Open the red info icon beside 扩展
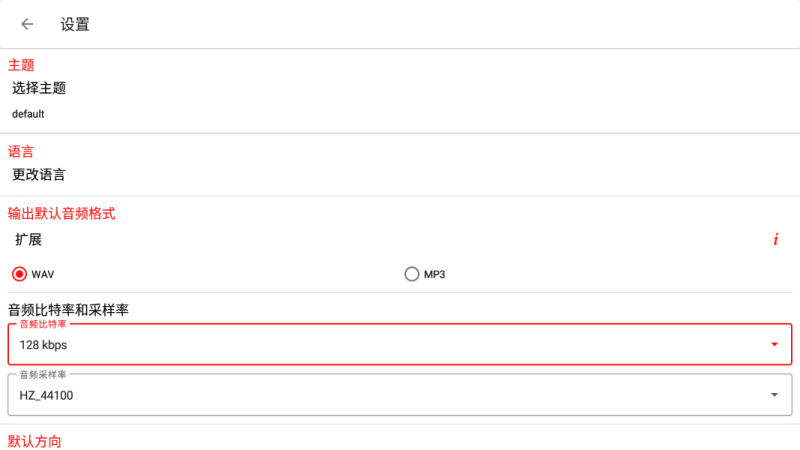The height and width of the screenshot is (450, 800). pyautogui.click(x=776, y=239)
